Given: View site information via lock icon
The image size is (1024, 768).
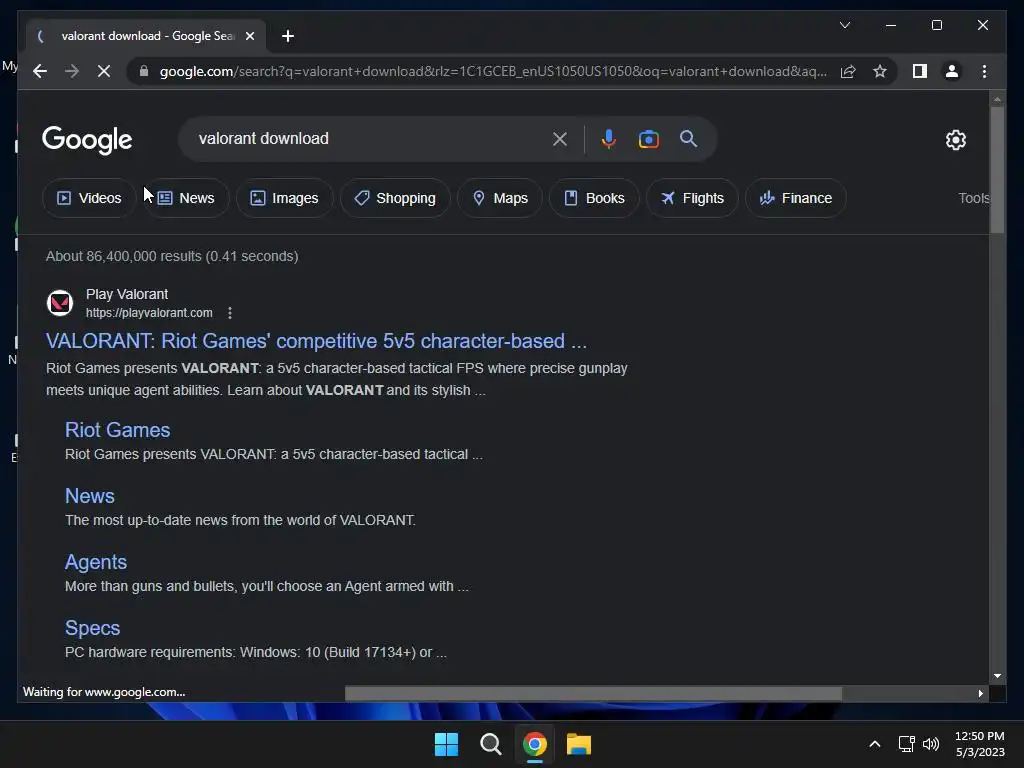Looking at the screenshot, I should [144, 71].
